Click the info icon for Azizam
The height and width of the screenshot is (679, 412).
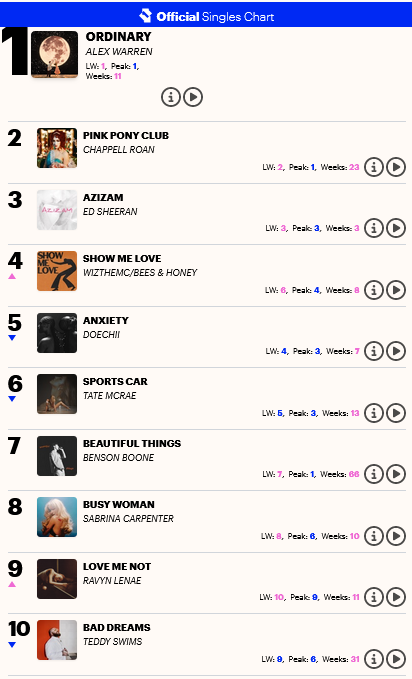pos(374,228)
